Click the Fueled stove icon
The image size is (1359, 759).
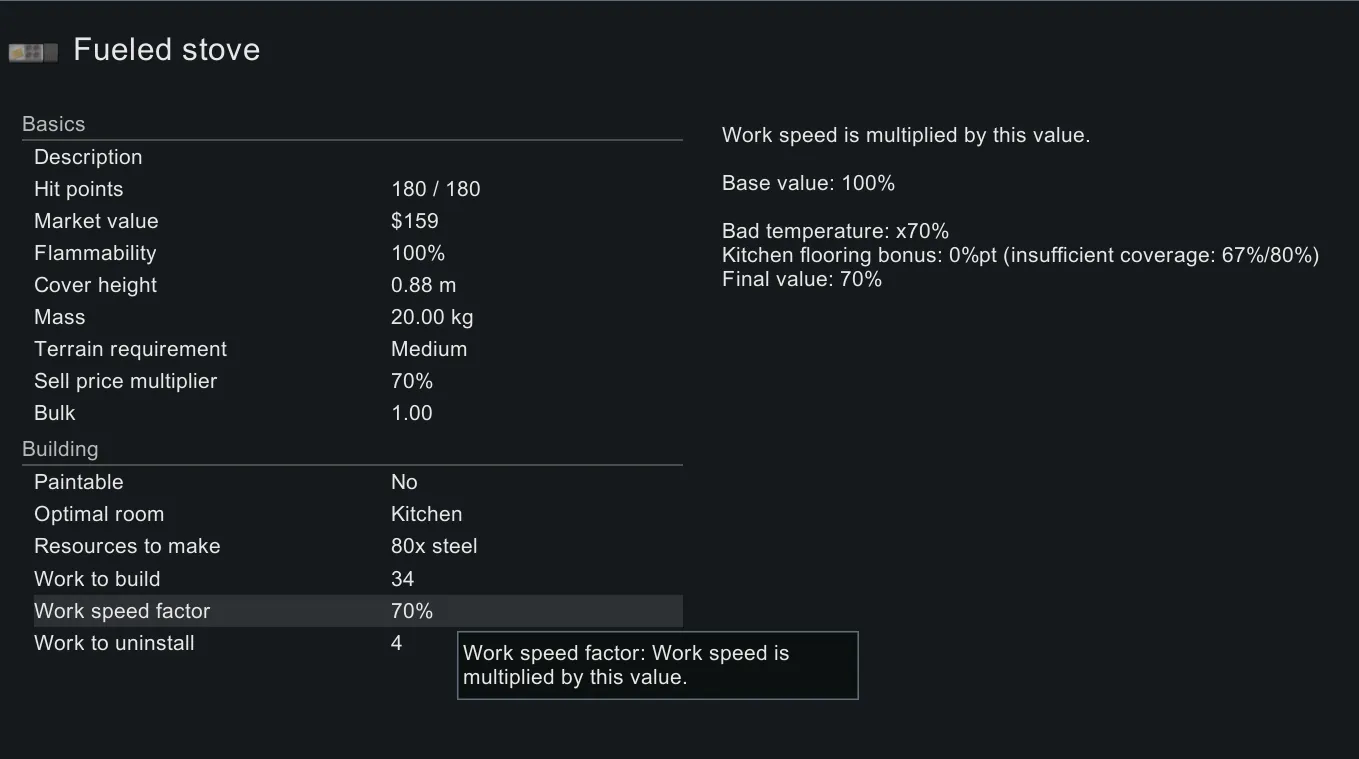(33, 52)
